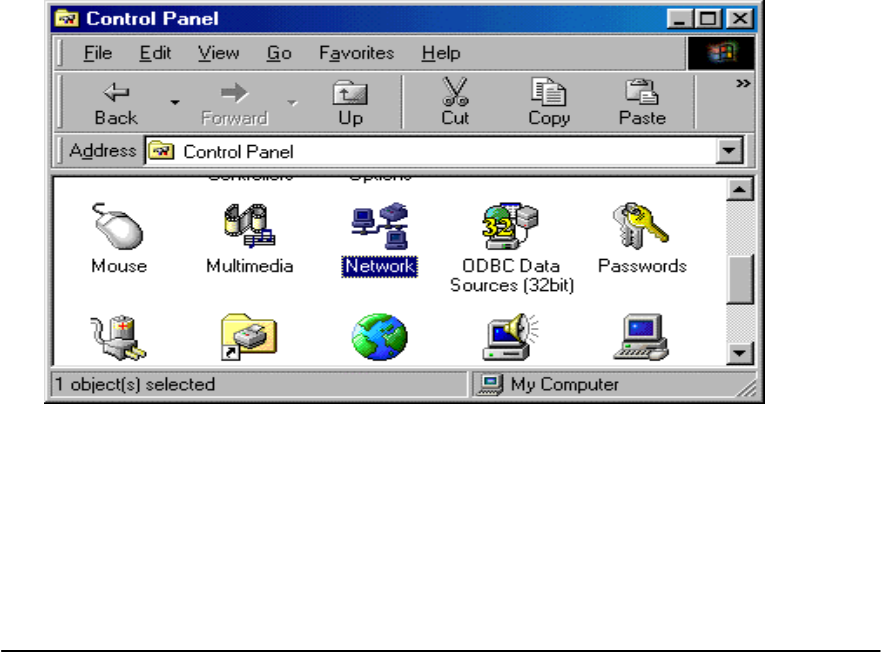Close the Control Panel window

click(x=740, y=19)
